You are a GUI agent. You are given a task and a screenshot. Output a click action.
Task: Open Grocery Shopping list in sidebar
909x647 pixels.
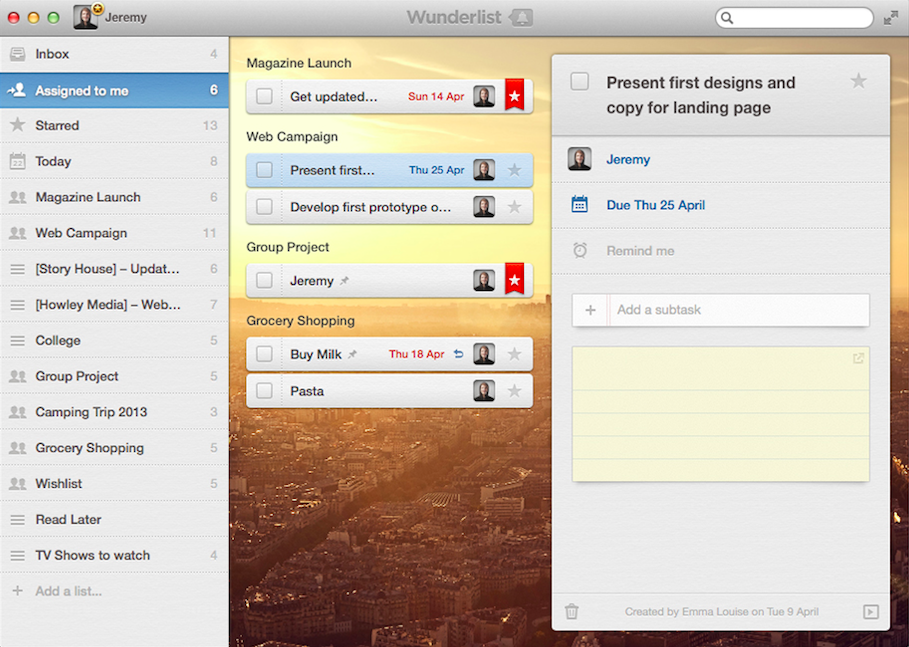[114, 448]
